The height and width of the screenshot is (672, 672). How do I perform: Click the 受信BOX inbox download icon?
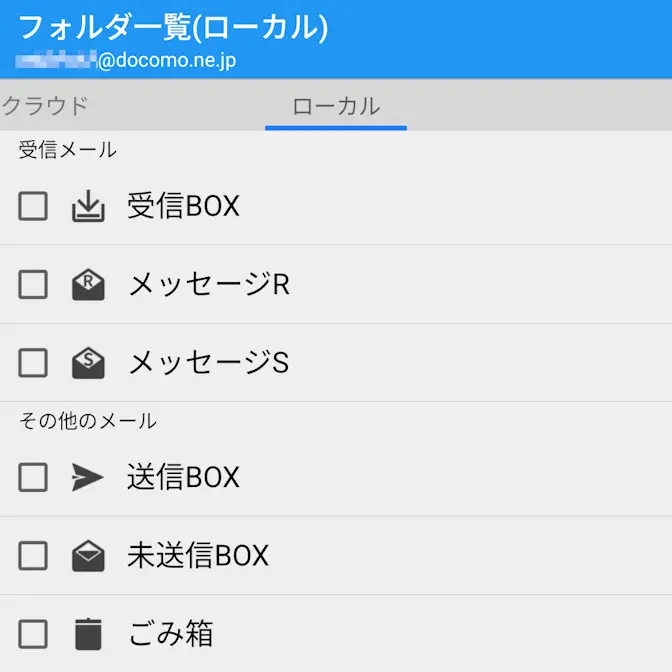click(88, 206)
